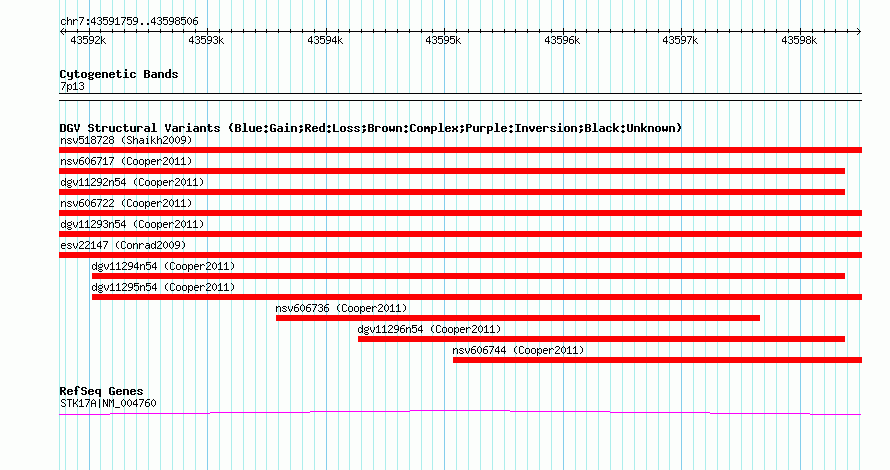This screenshot has height=470, width=890.
Task: Select the red bar beneath nsv606722
Action: pos(460,213)
